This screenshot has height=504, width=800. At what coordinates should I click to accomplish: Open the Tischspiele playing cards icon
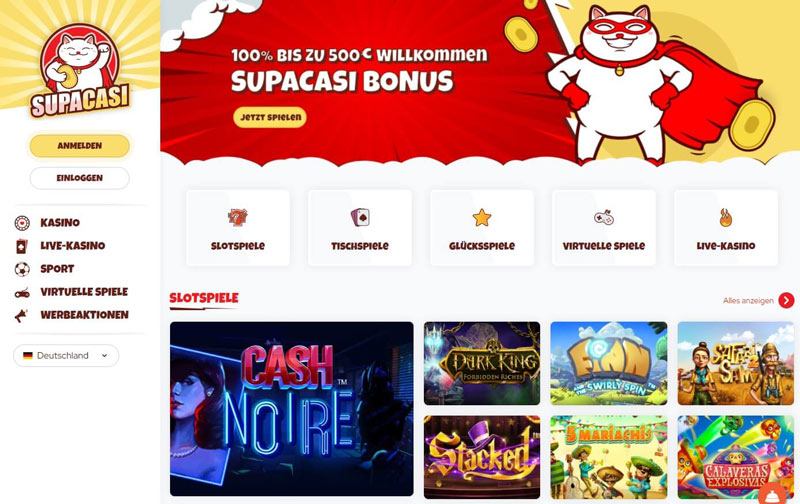(x=360, y=217)
